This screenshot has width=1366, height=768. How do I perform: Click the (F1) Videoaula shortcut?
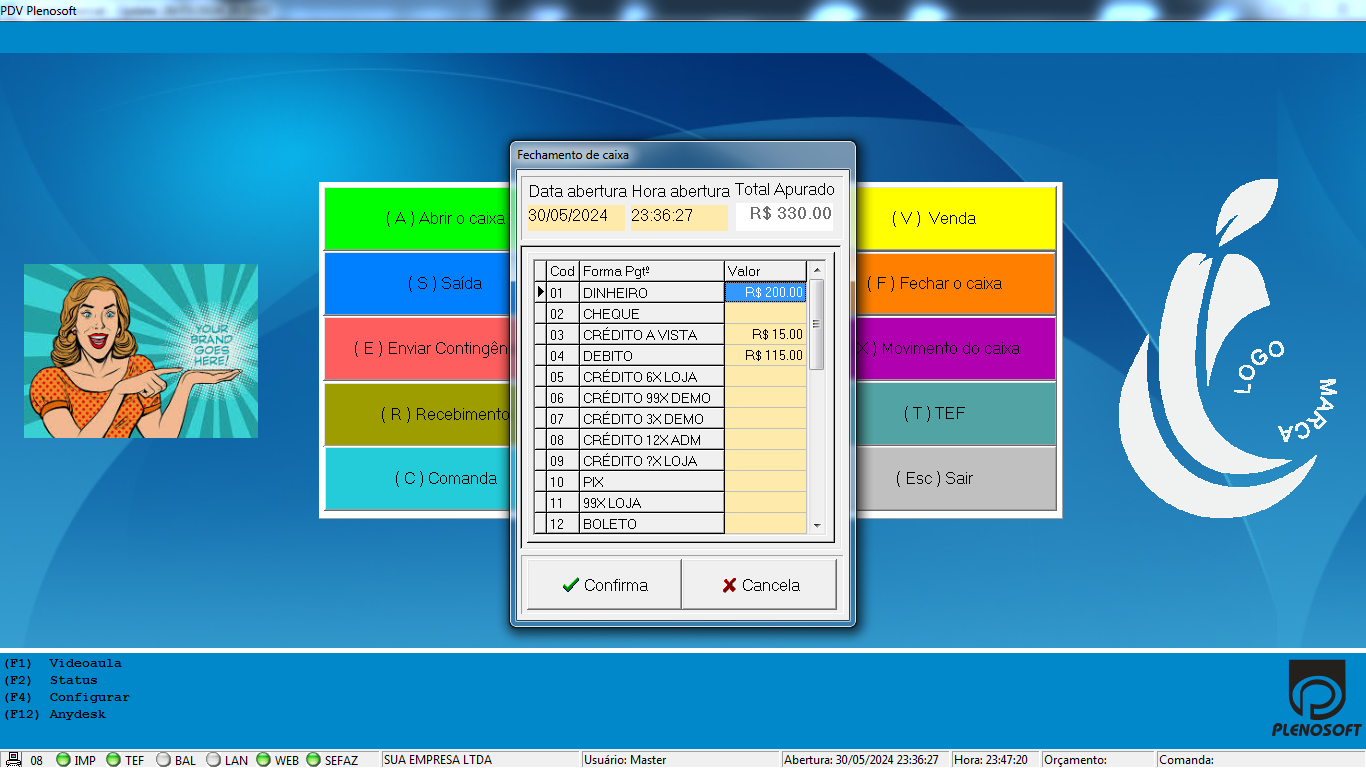[x=63, y=663]
